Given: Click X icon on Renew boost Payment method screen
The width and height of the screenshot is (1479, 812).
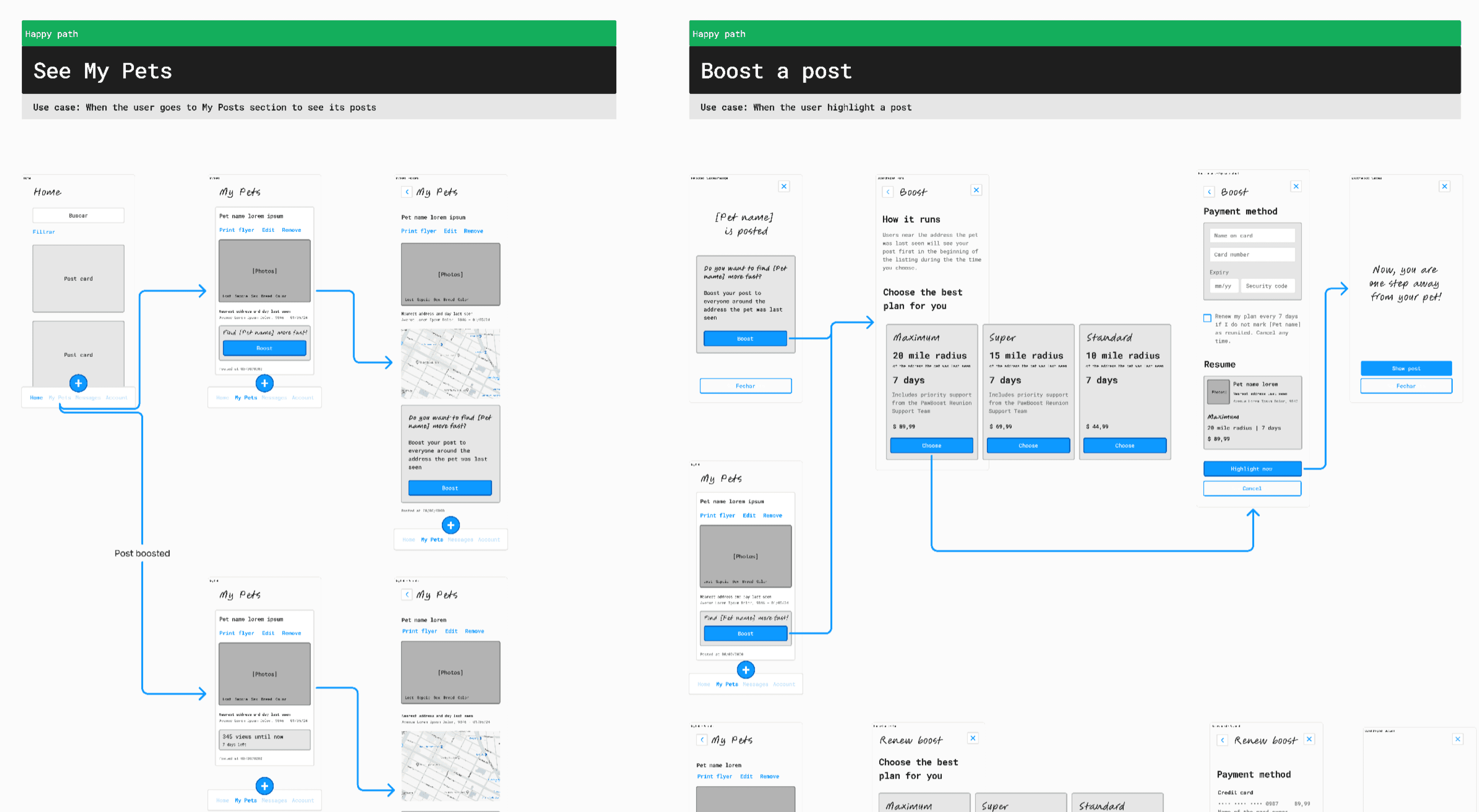Looking at the screenshot, I should coord(1309,739).
